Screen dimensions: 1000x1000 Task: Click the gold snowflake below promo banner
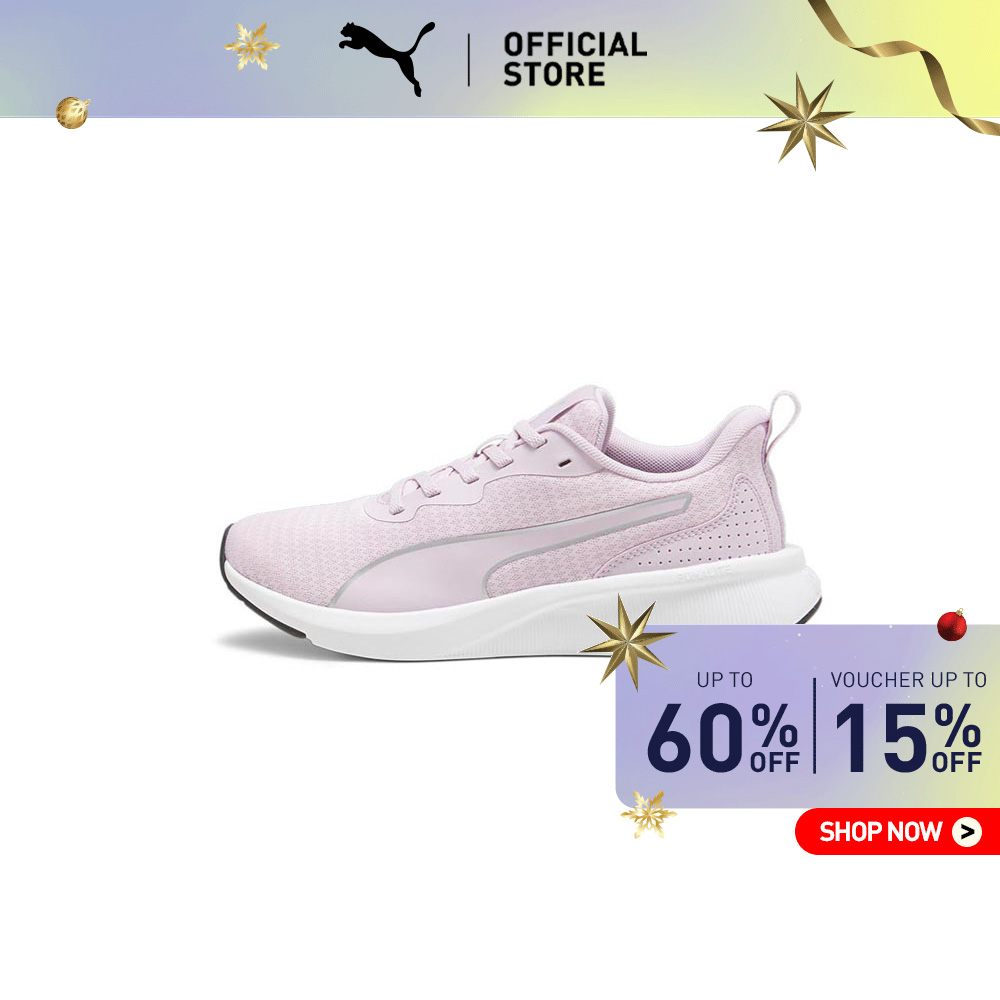[649, 814]
